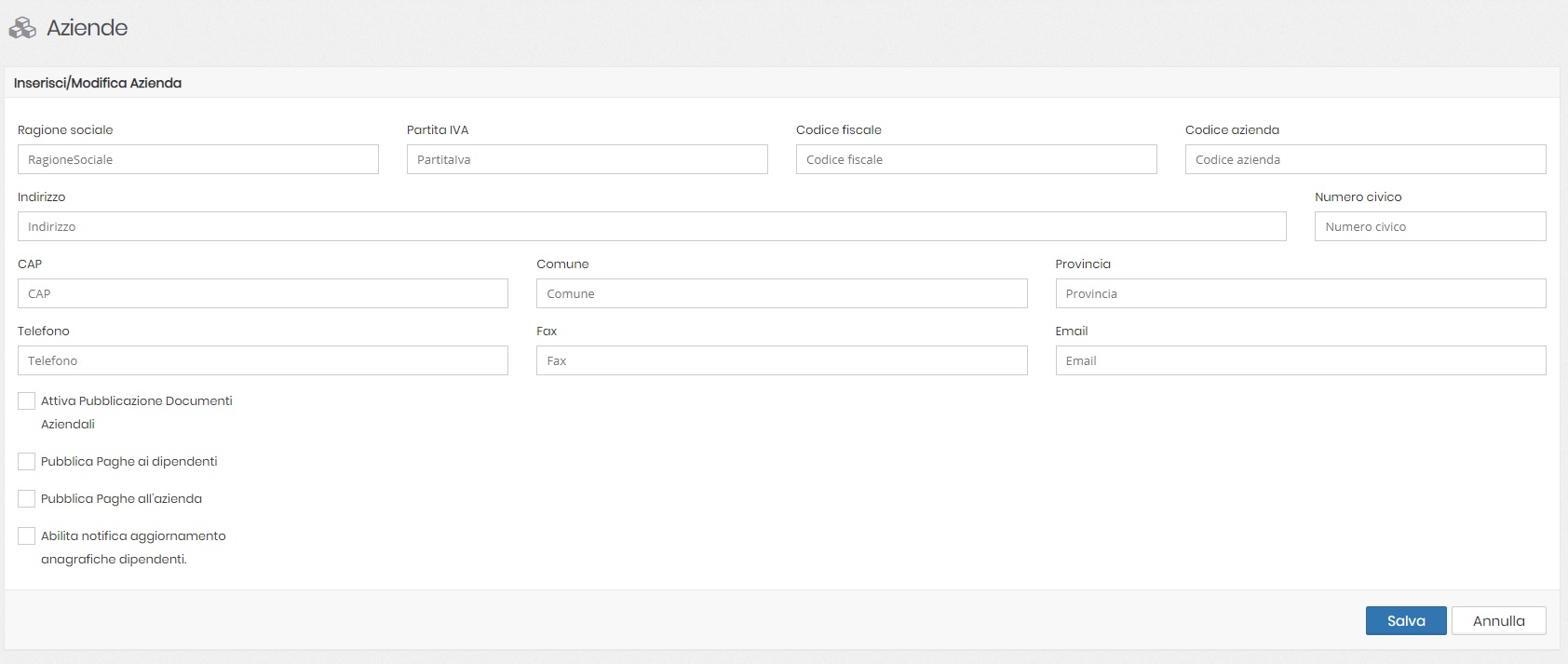Click the Numero civico field
Image resolution: width=1568 pixels, height=664 pixels.
click(x=1429, y=226)
